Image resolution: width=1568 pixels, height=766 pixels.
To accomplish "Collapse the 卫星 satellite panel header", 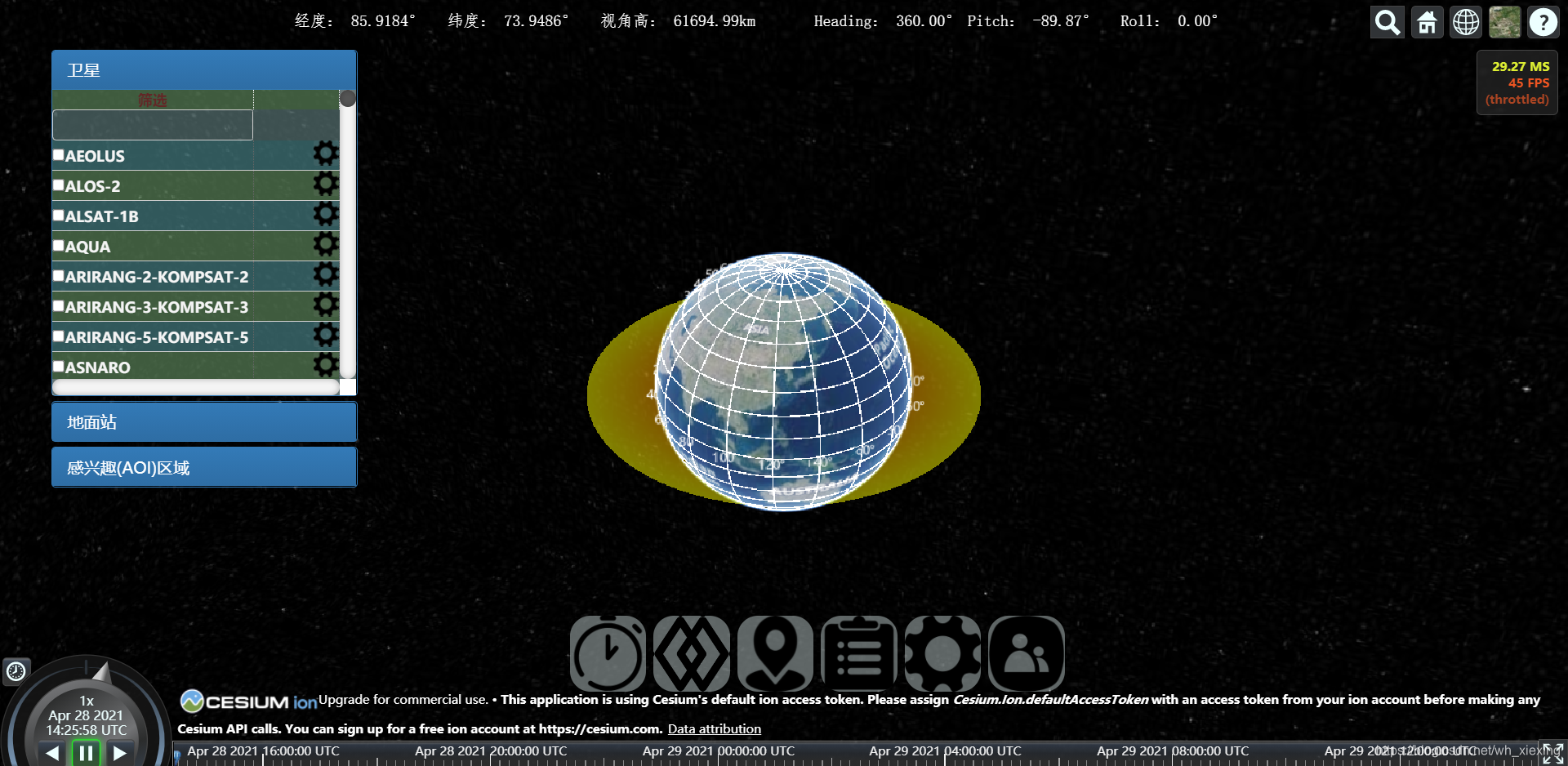I will [204, 70].
